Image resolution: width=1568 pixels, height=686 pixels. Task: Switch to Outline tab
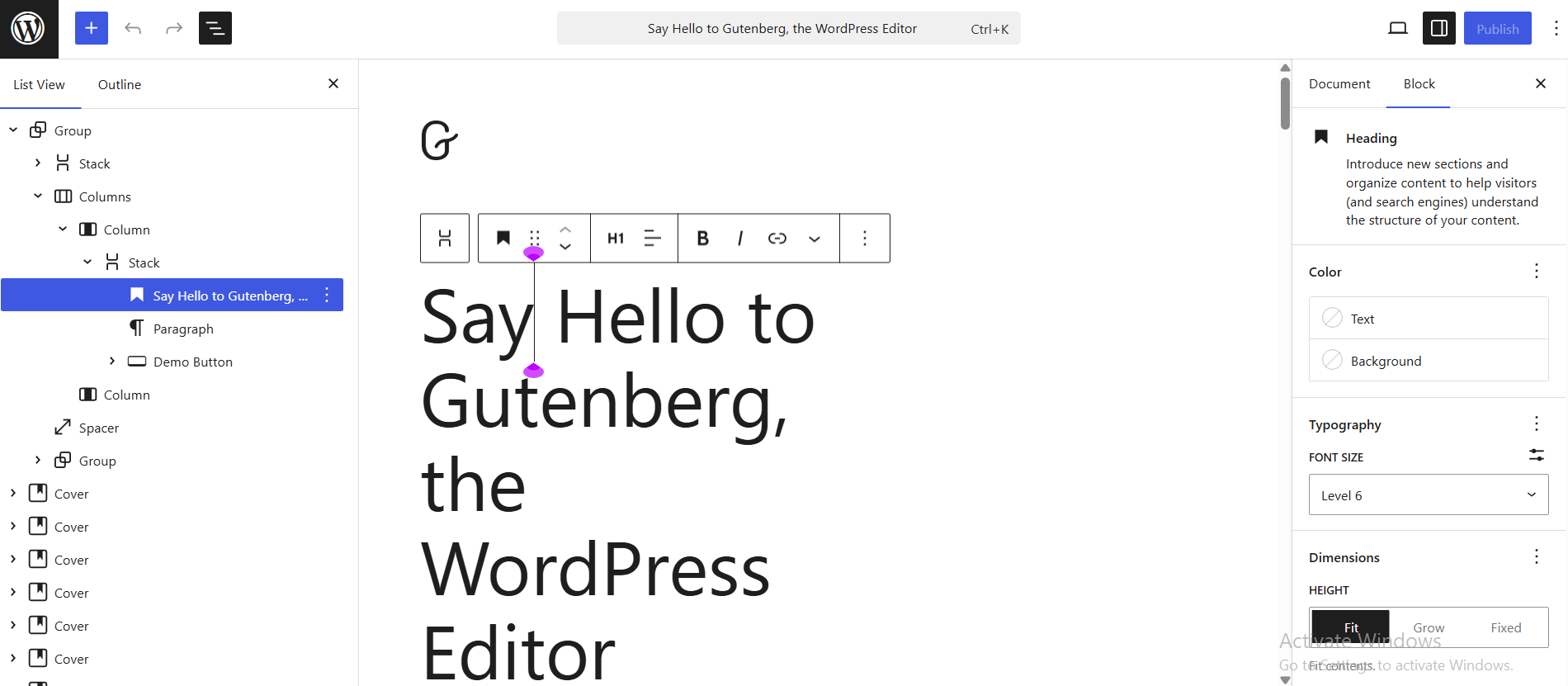pos(120,84)
